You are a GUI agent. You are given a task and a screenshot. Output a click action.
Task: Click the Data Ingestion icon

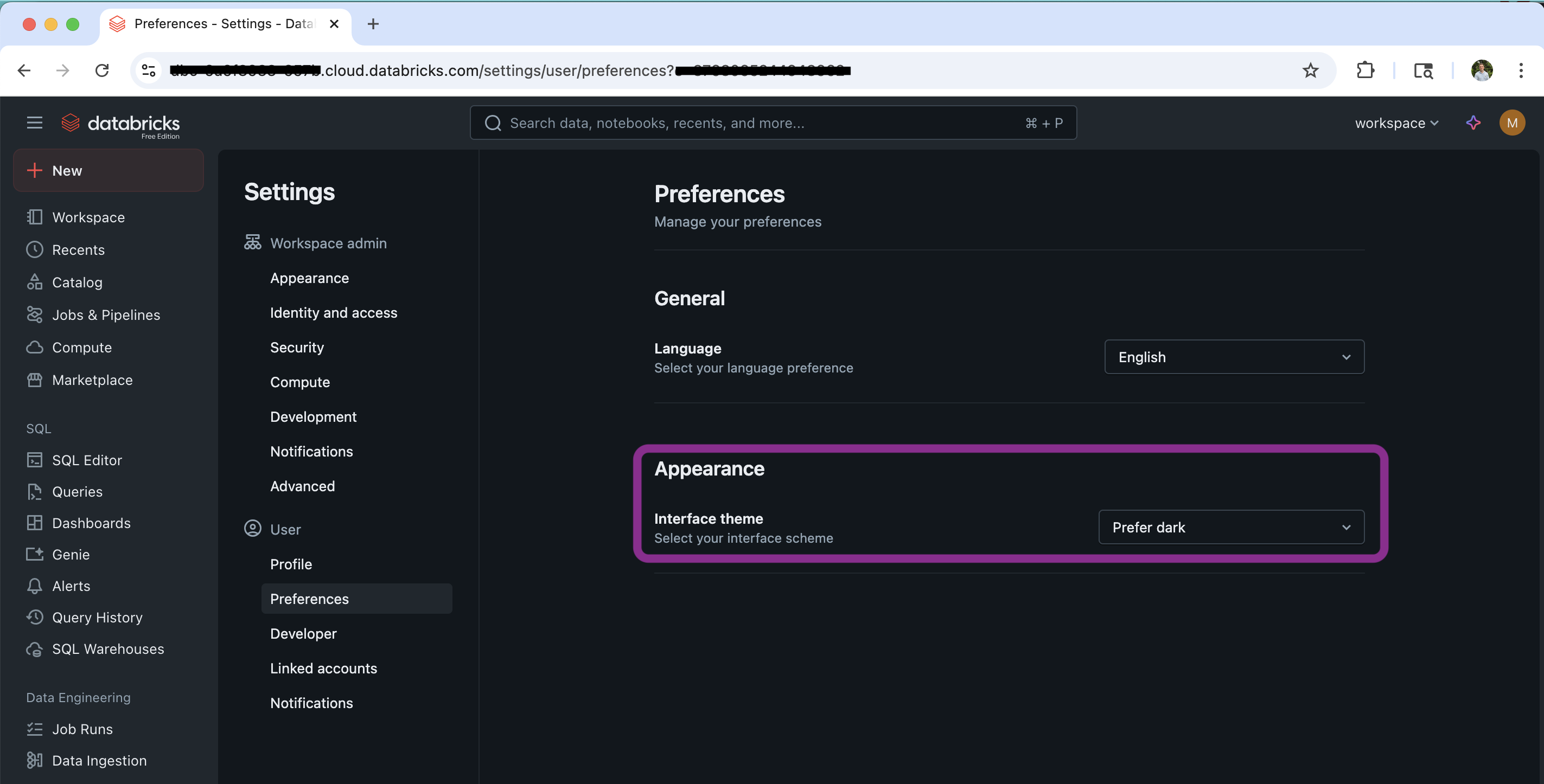tap(35, 761)
